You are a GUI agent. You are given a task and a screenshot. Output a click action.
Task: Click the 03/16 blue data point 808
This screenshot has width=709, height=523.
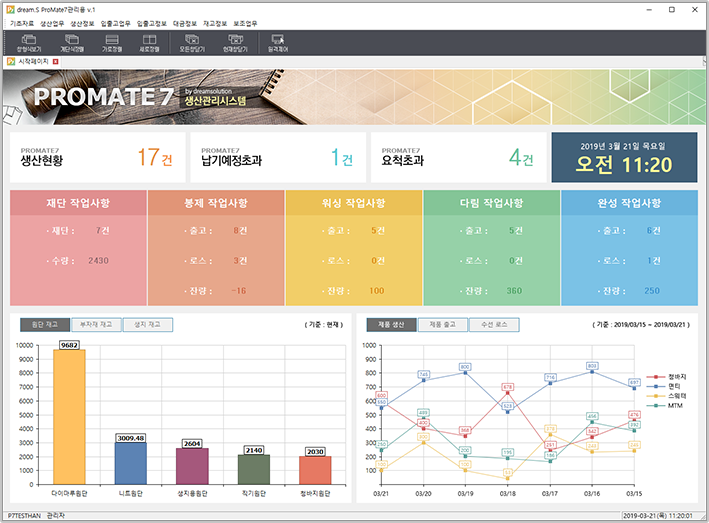coord(592,372)
